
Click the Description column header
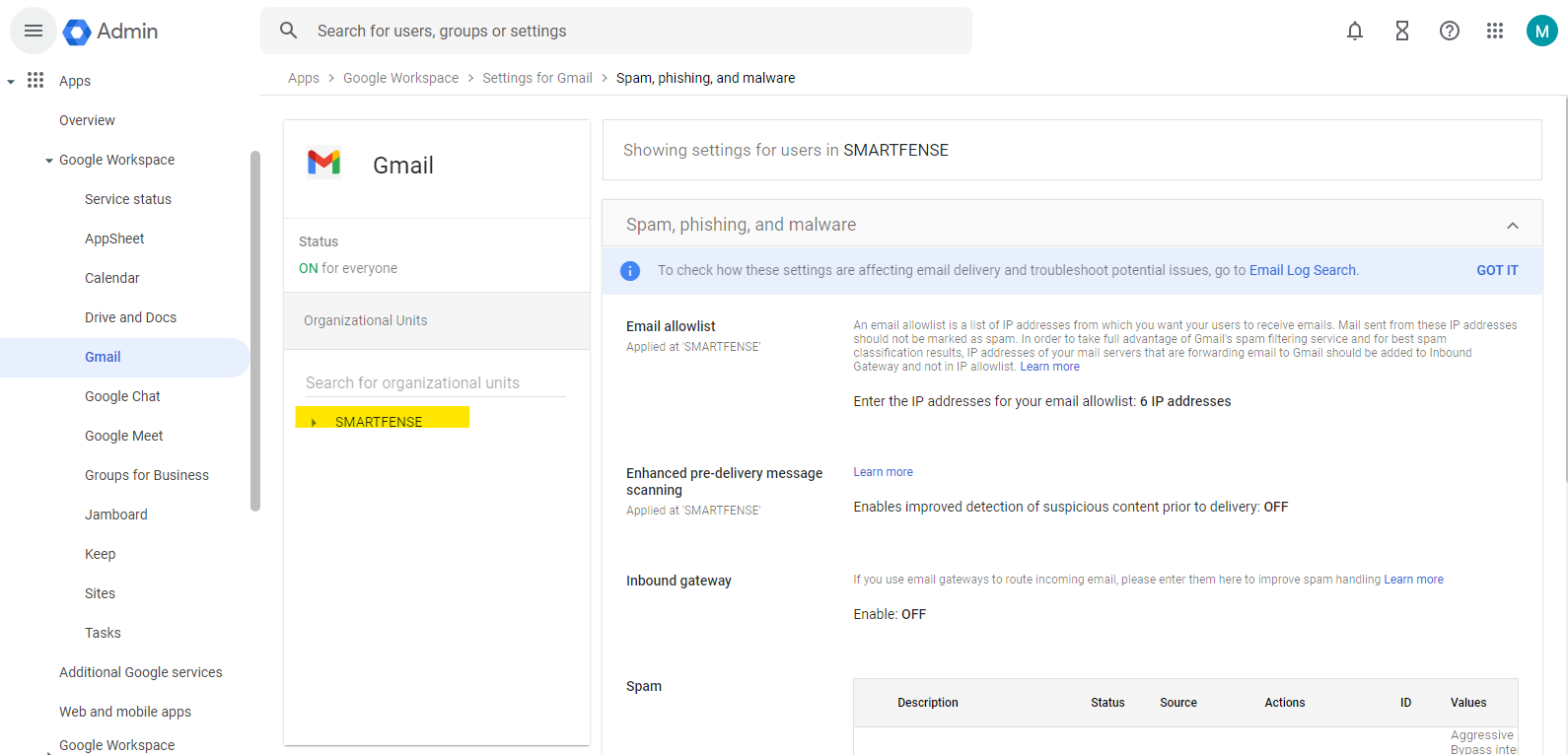point(928,703)
